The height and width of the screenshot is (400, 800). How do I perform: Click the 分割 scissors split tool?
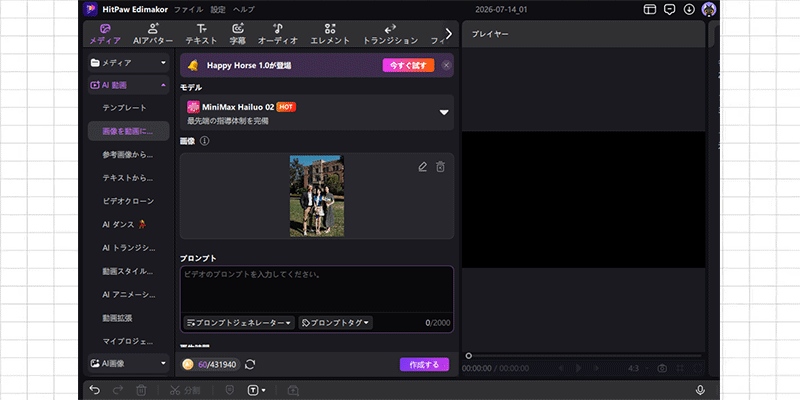pyautogui.click(x=185, y=390)
